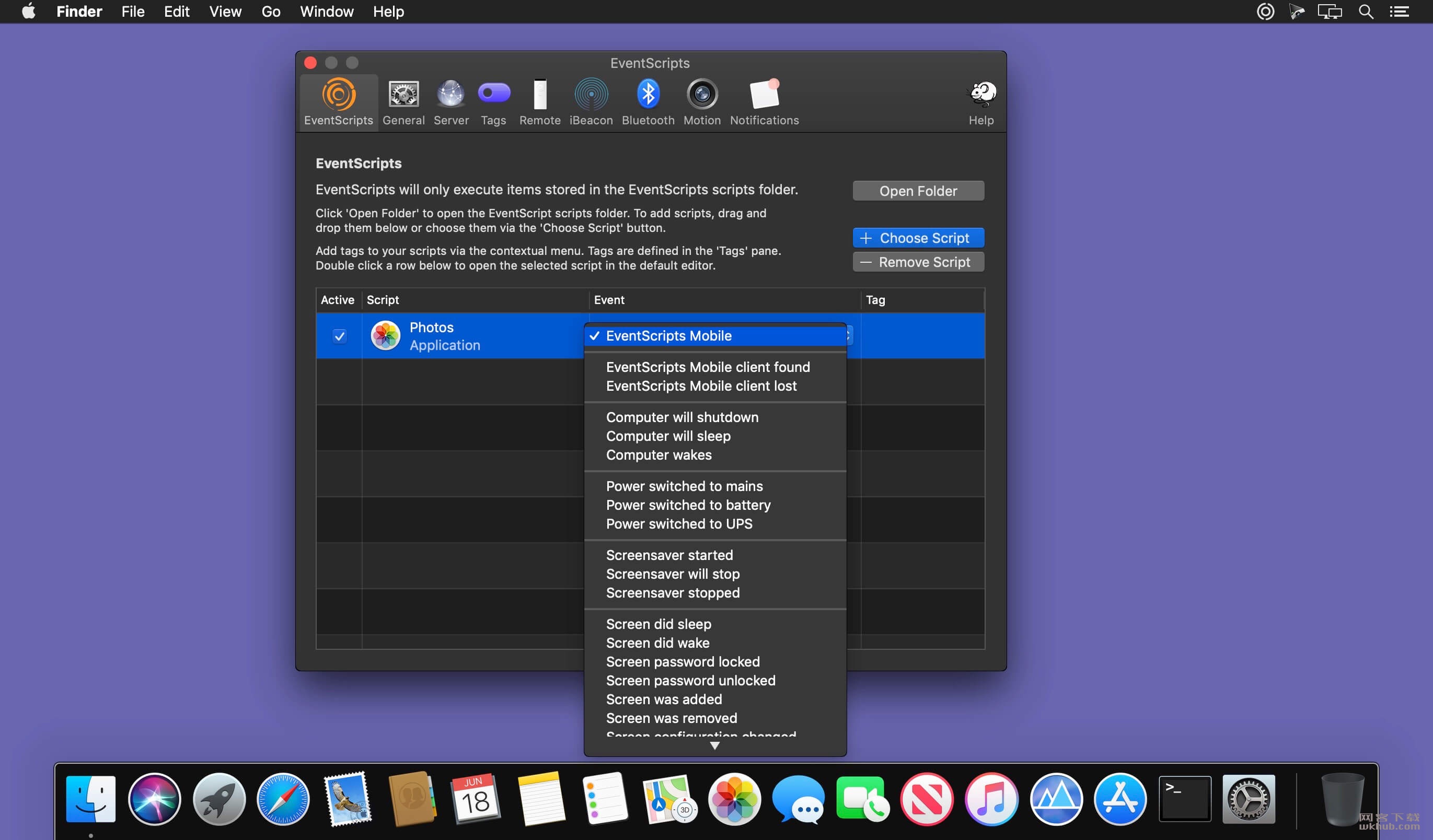This screenshot has width=1433, height=840.
Task: Choose 'Power switched to mains' event
Action: (715, 486)
